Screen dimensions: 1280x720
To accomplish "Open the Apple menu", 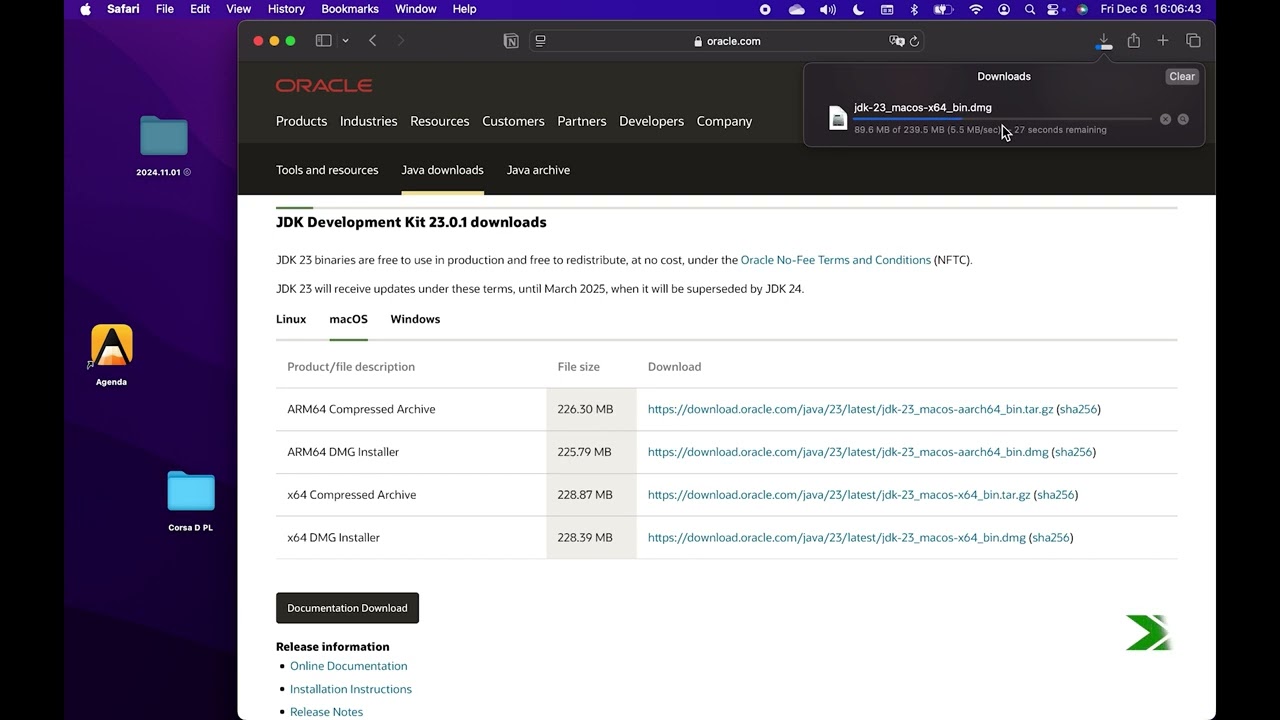I will point(85,9).
